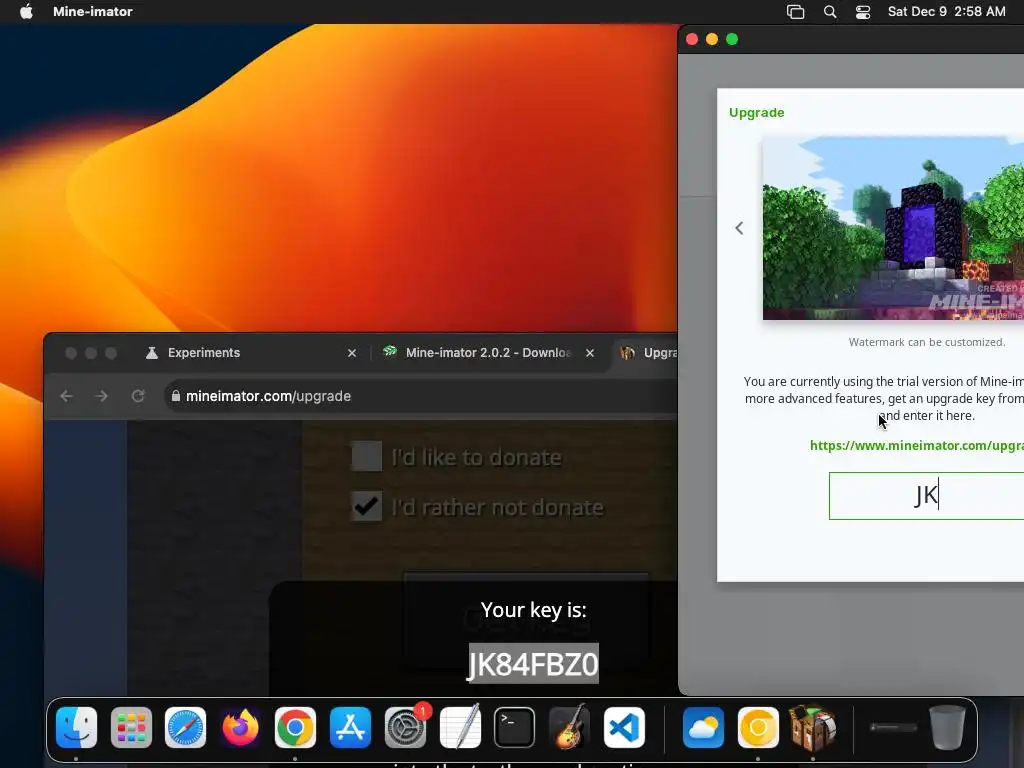1024x768 pixels.
Task: Open the cloud weather app in dock
Action: coord(703,727)
